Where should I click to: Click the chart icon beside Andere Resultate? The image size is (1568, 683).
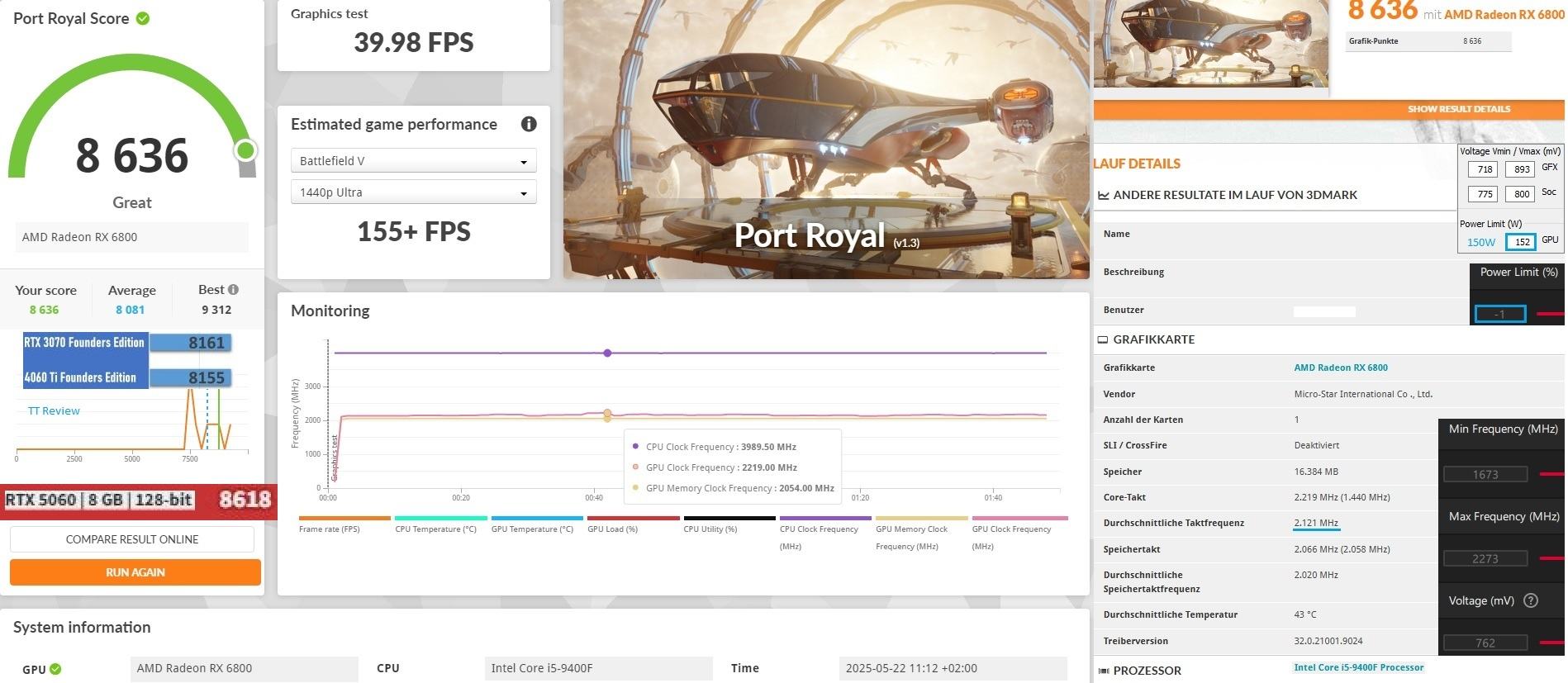coord(1103,195)
